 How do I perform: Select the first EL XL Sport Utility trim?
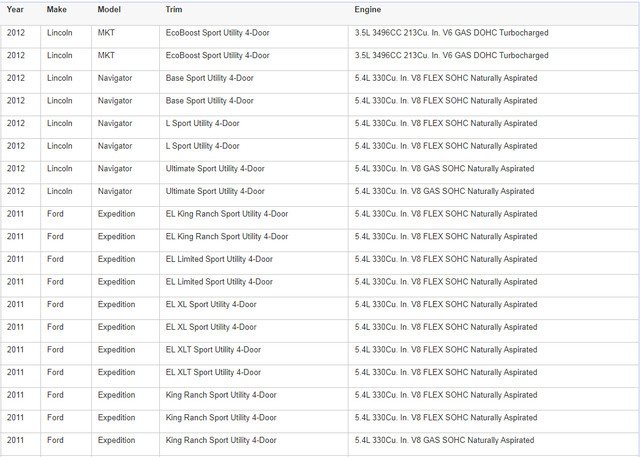pos(211,304)
